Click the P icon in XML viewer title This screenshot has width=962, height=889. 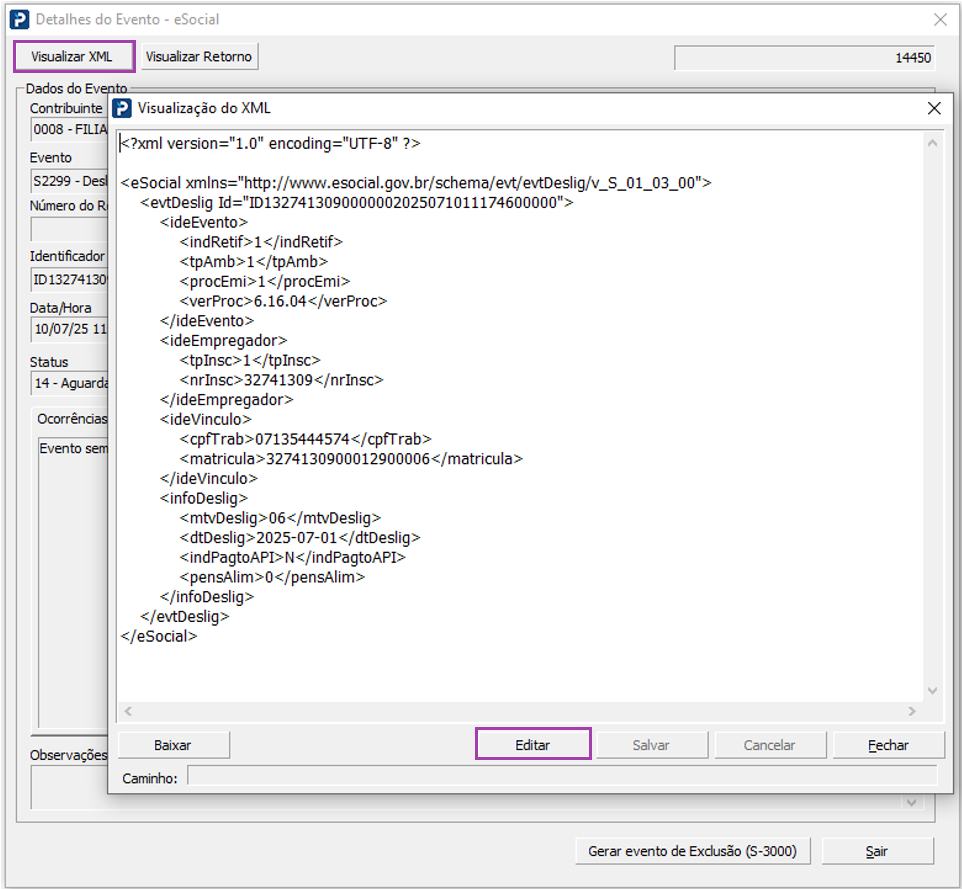click(x=122, y=109)
